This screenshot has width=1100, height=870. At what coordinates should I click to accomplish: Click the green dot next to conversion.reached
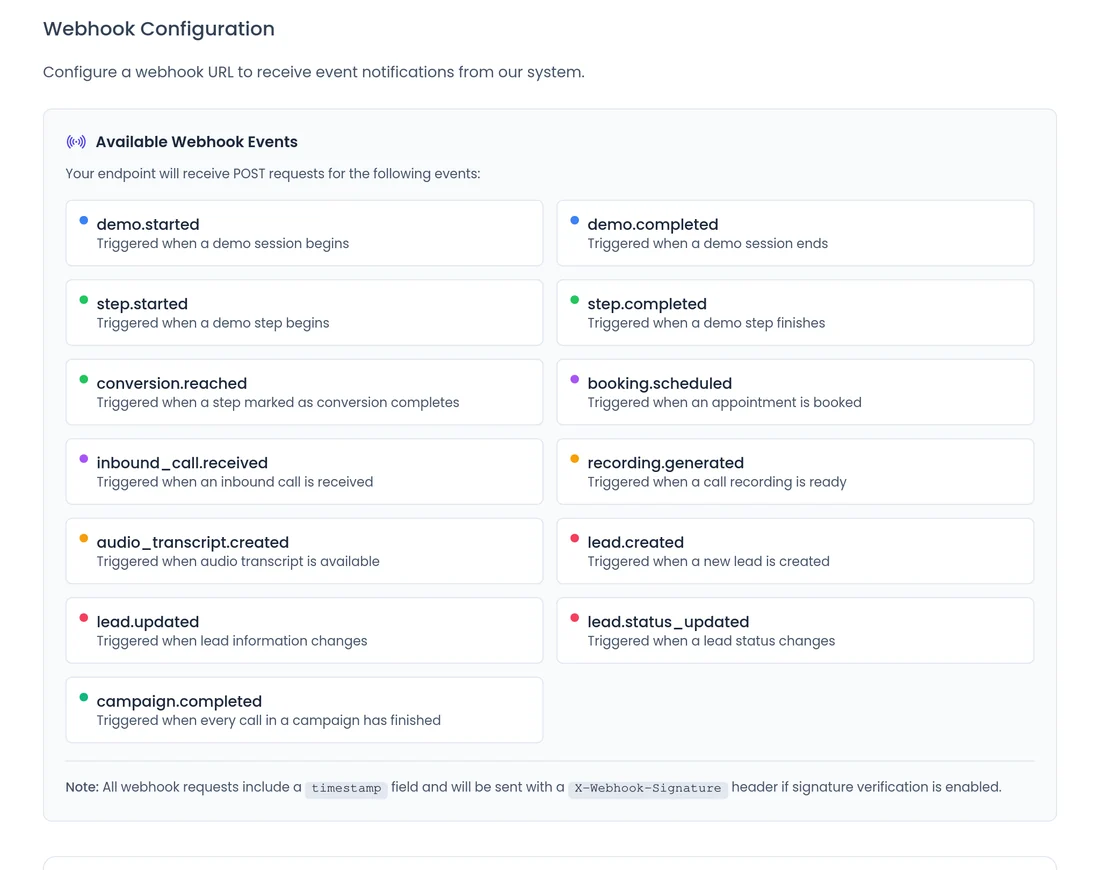[83, 379]
